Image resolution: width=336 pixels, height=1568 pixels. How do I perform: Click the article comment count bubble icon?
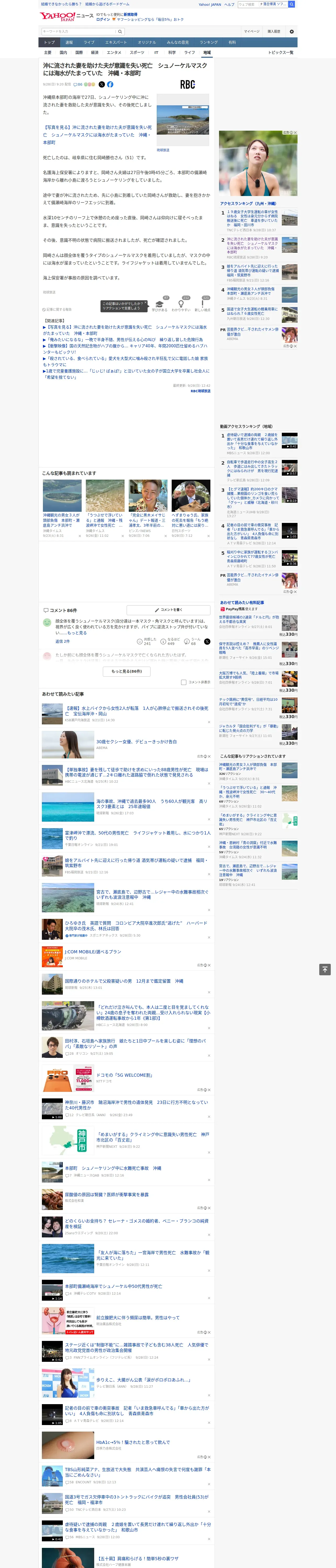(76, 85)
